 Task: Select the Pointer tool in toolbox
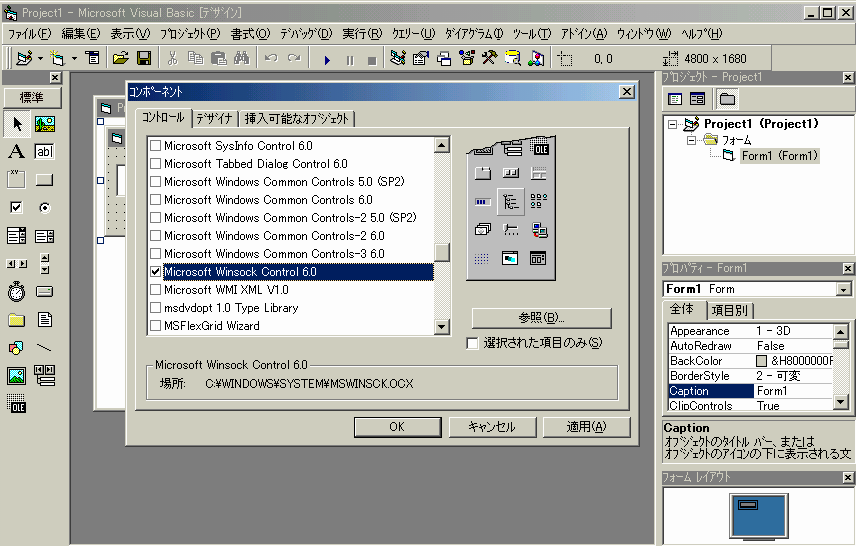point(17,124)
